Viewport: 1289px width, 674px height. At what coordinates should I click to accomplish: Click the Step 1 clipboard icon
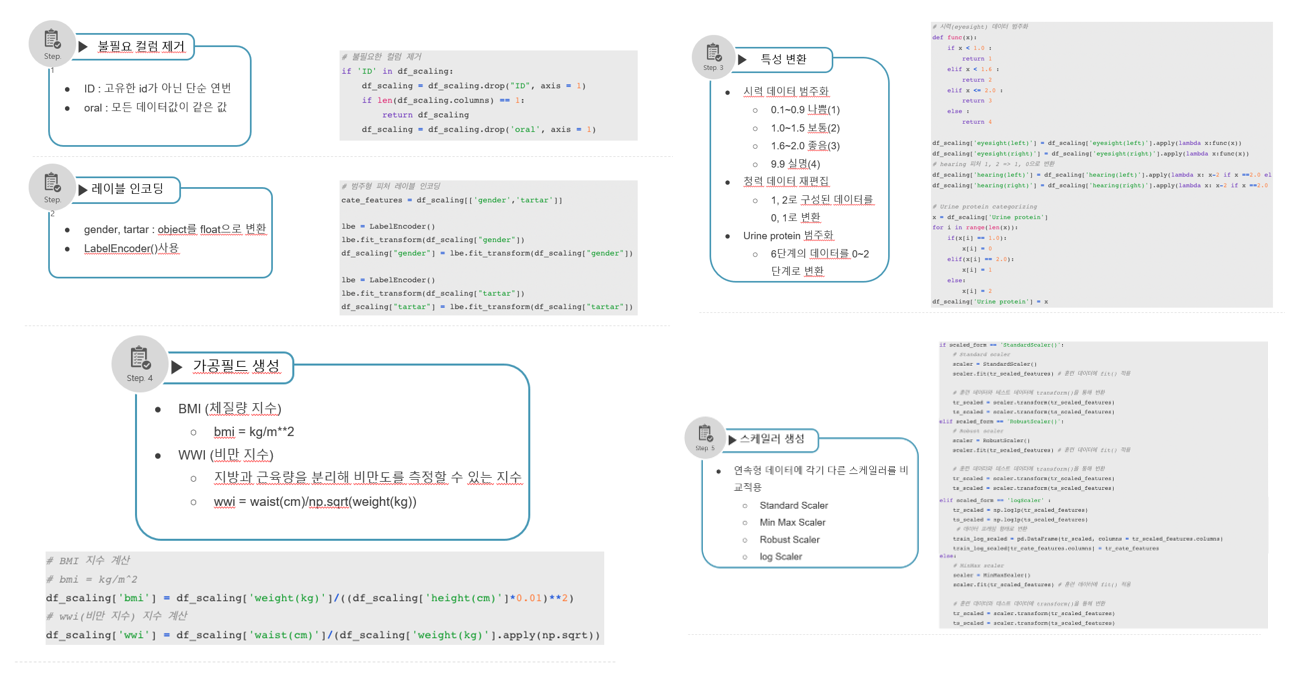[50, 38]
